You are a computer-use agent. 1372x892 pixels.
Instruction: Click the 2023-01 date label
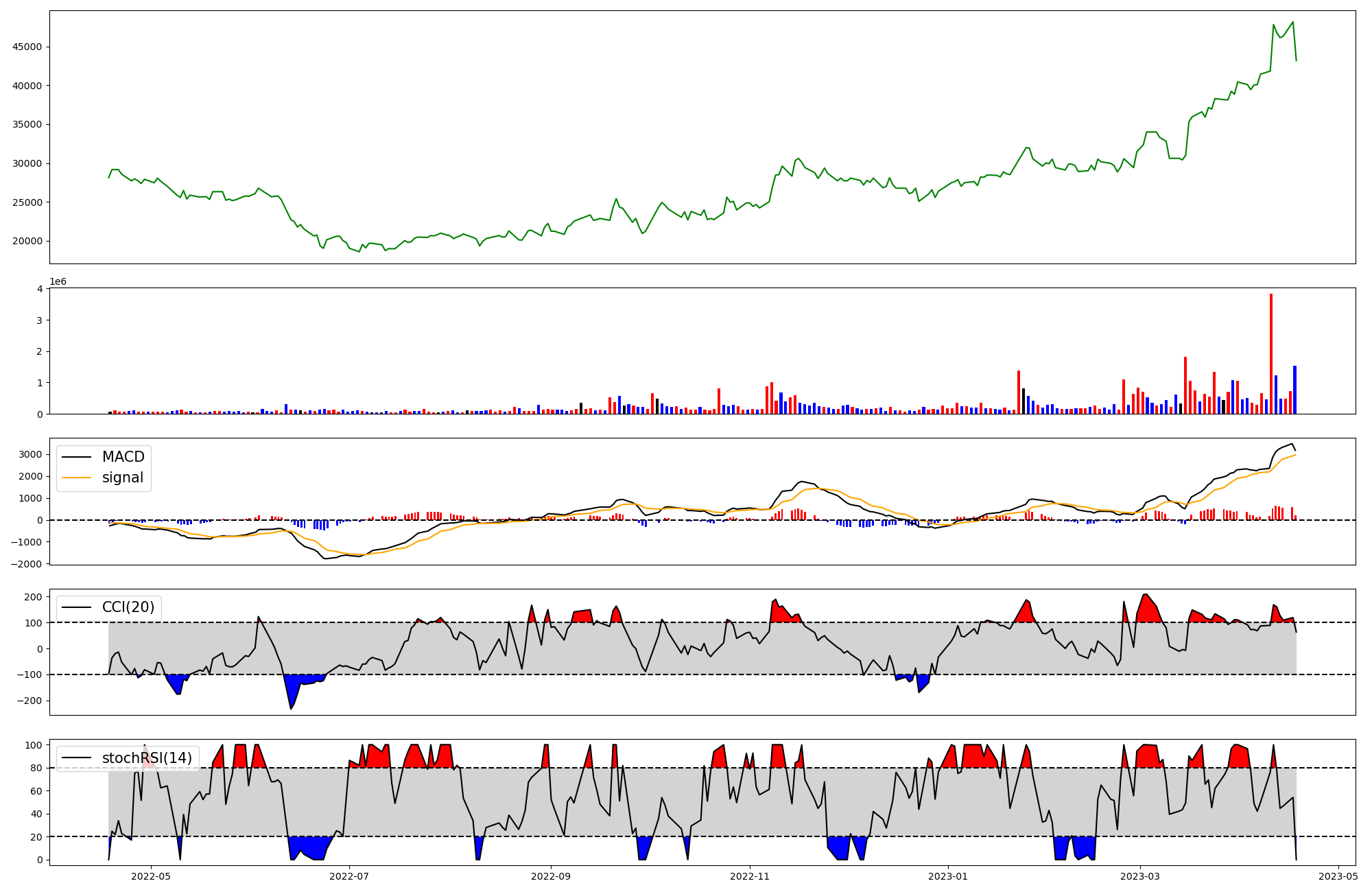coord(948,876)
